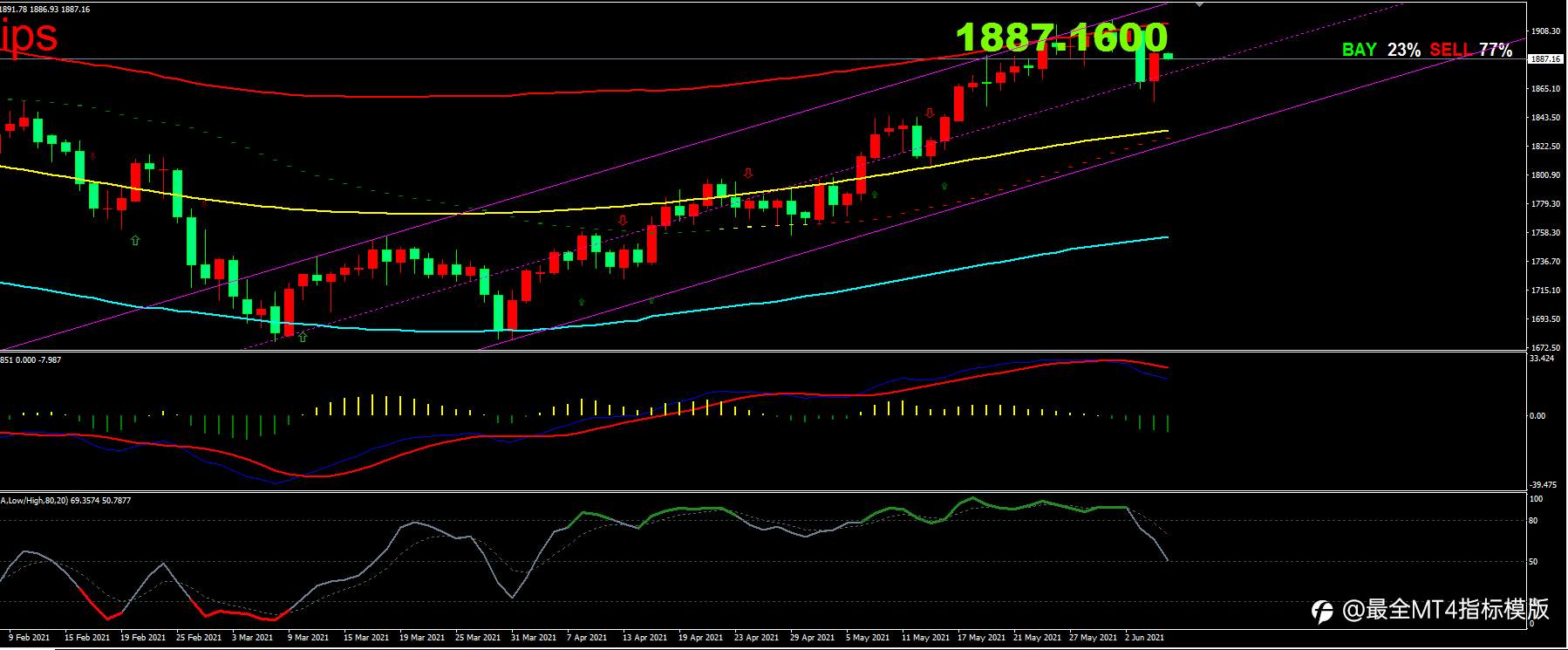Viewport: 1568px width, 650px height.
Task: Click the '15 Mar 2021' date label
Action: tap(366, 638)
